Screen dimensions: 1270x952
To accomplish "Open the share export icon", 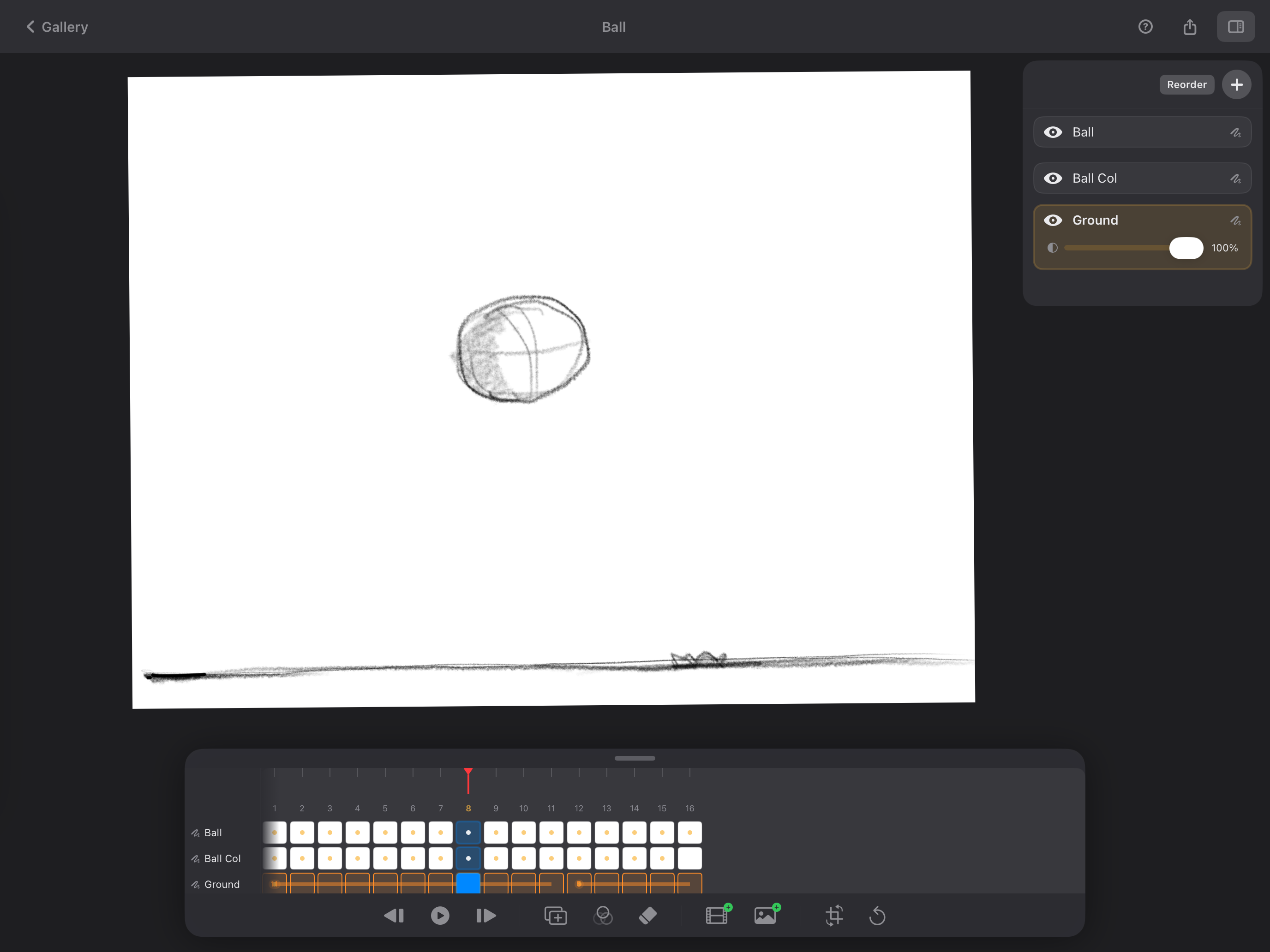I will coord(1190,27).
